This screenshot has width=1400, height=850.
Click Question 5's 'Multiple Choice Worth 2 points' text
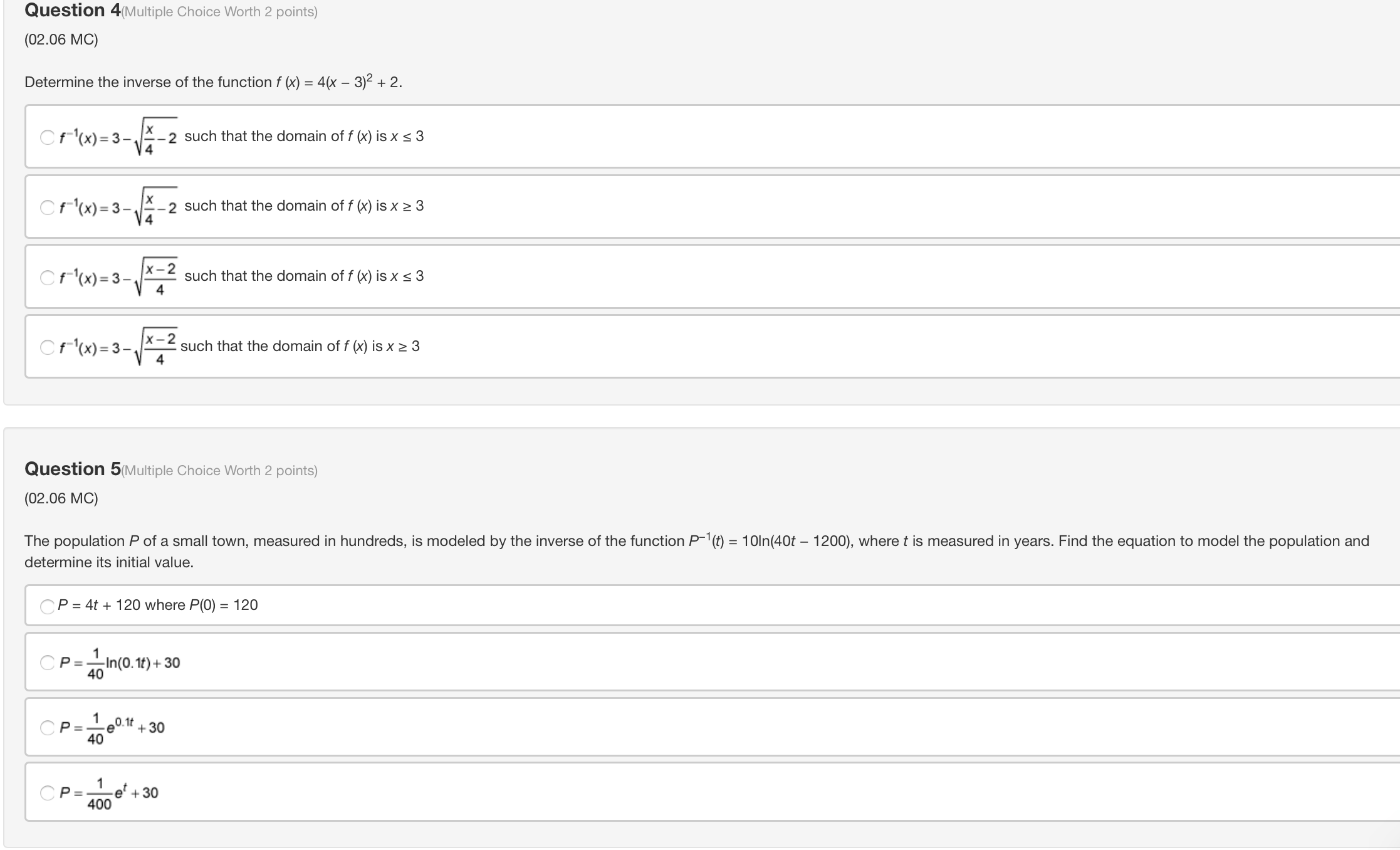[219, 471]
